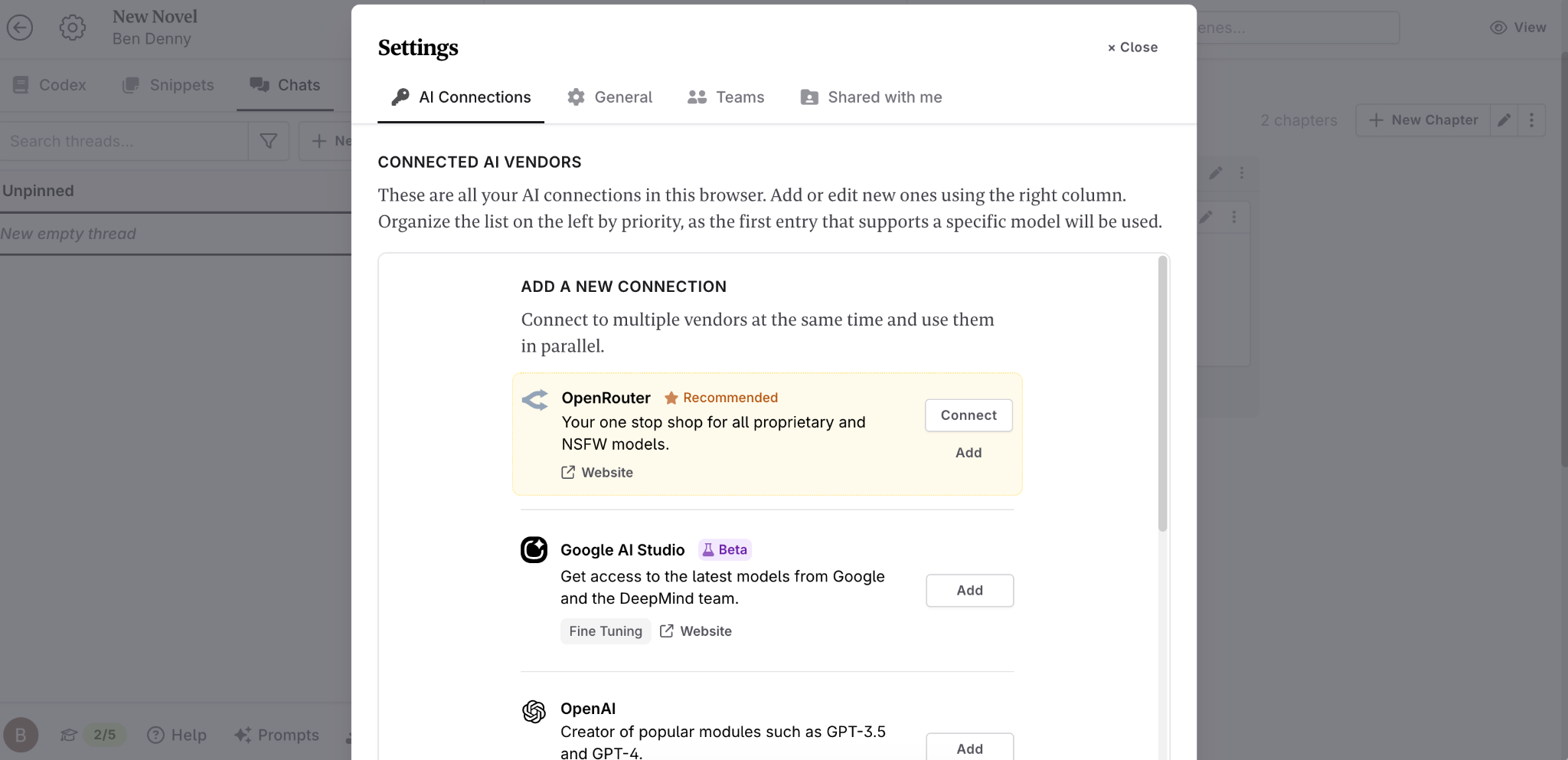Switch to the AI Connections tab
1568x760 pixels.
461,97
